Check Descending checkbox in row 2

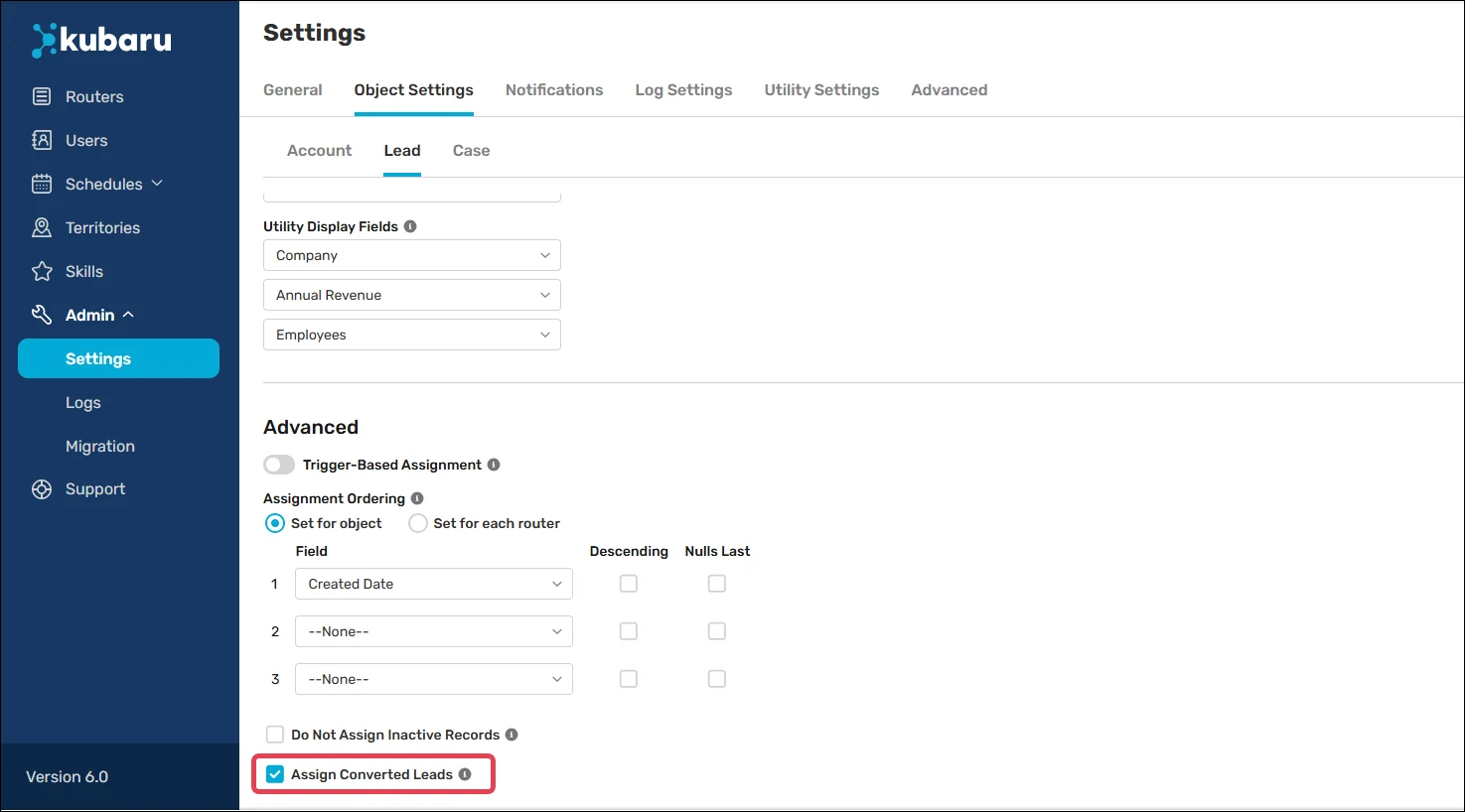[x=629, y=631]
